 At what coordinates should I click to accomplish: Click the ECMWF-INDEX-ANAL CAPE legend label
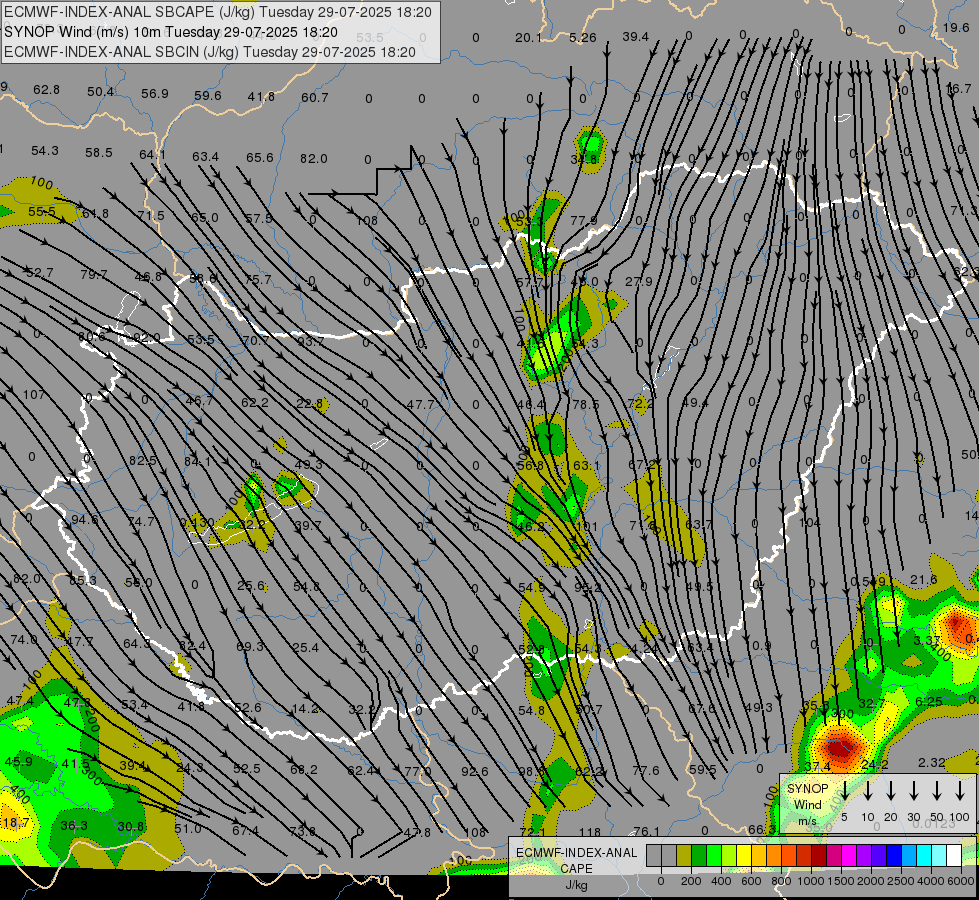coord(576,860)
